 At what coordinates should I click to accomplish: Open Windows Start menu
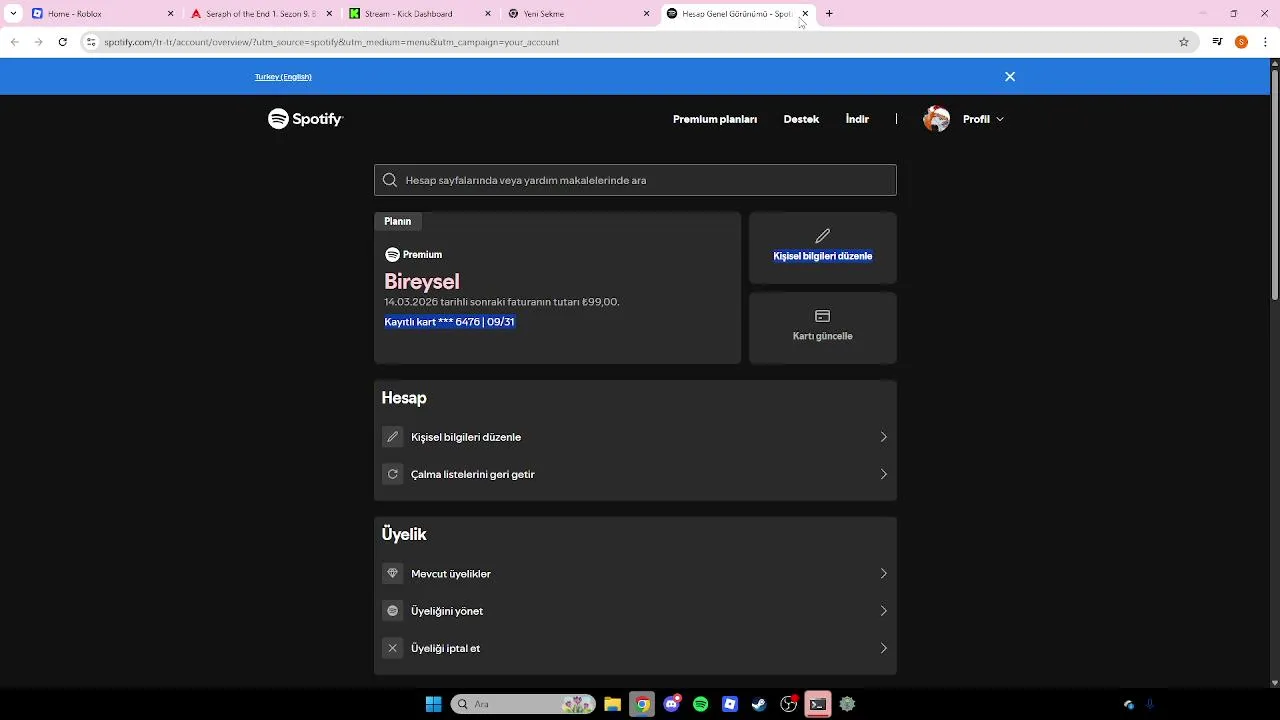(433, 704)
